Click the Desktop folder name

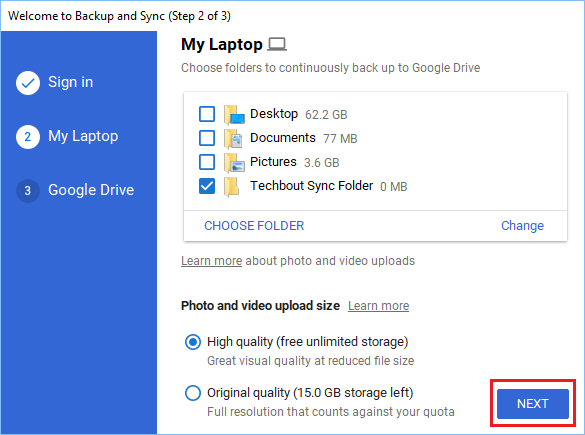click(x=274, y=113)
